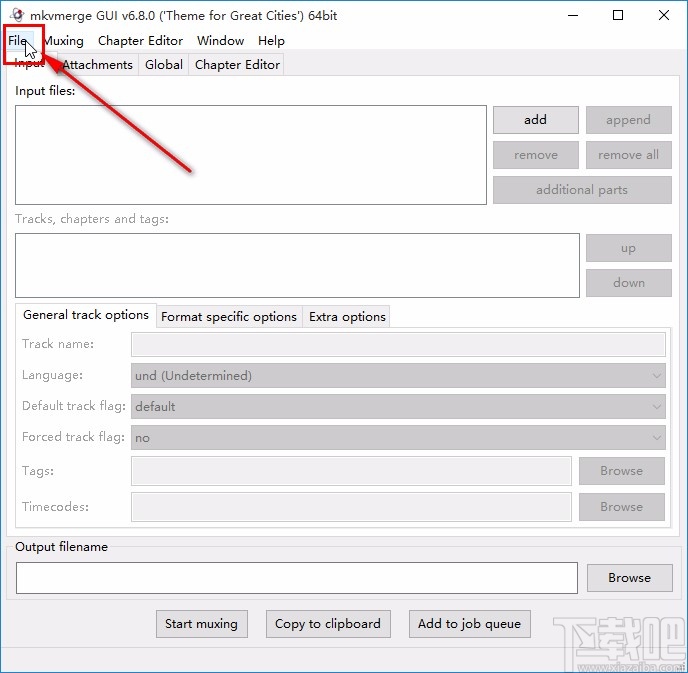Click Start muxing
The image size is (688, 673).
click(x=201, y=623)
